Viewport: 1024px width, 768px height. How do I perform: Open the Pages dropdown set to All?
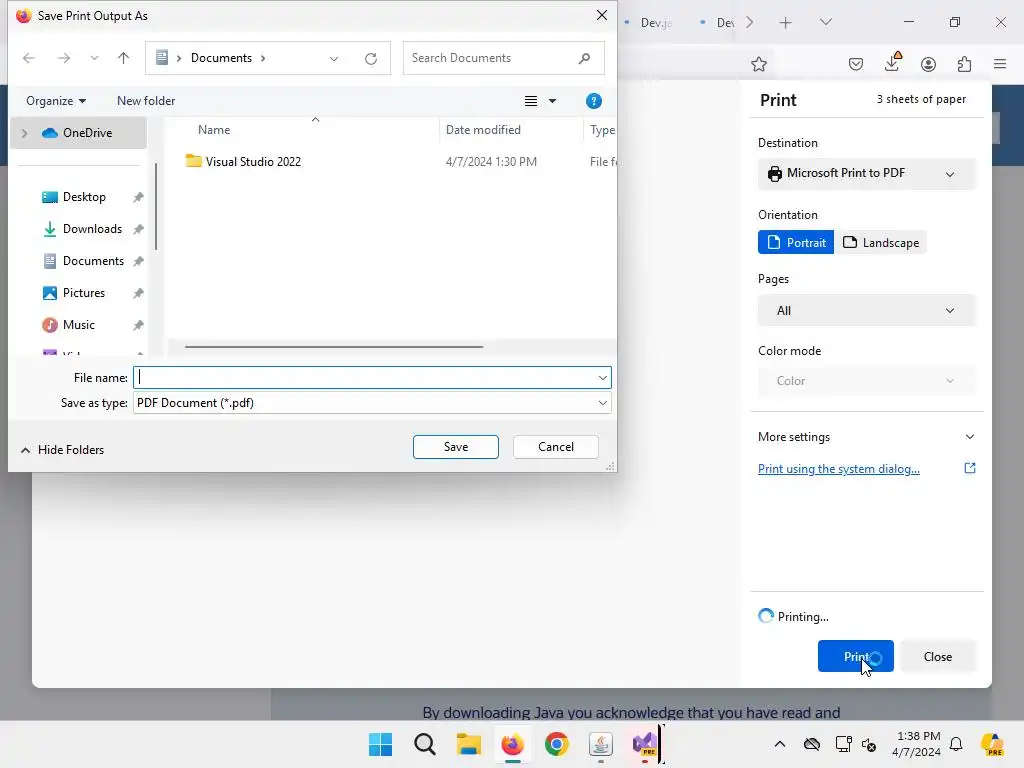866,311
